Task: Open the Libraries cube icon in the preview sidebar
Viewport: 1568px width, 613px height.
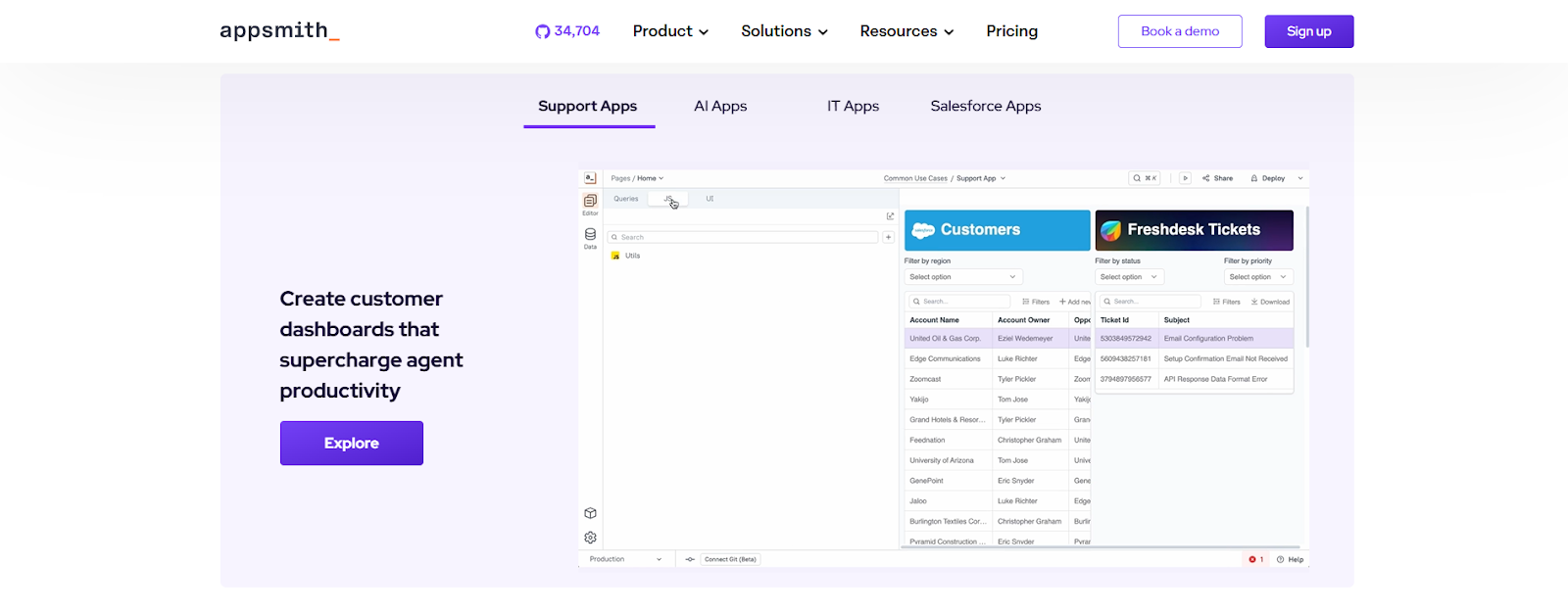Action: pyautogui.click(x=590, y=513)
